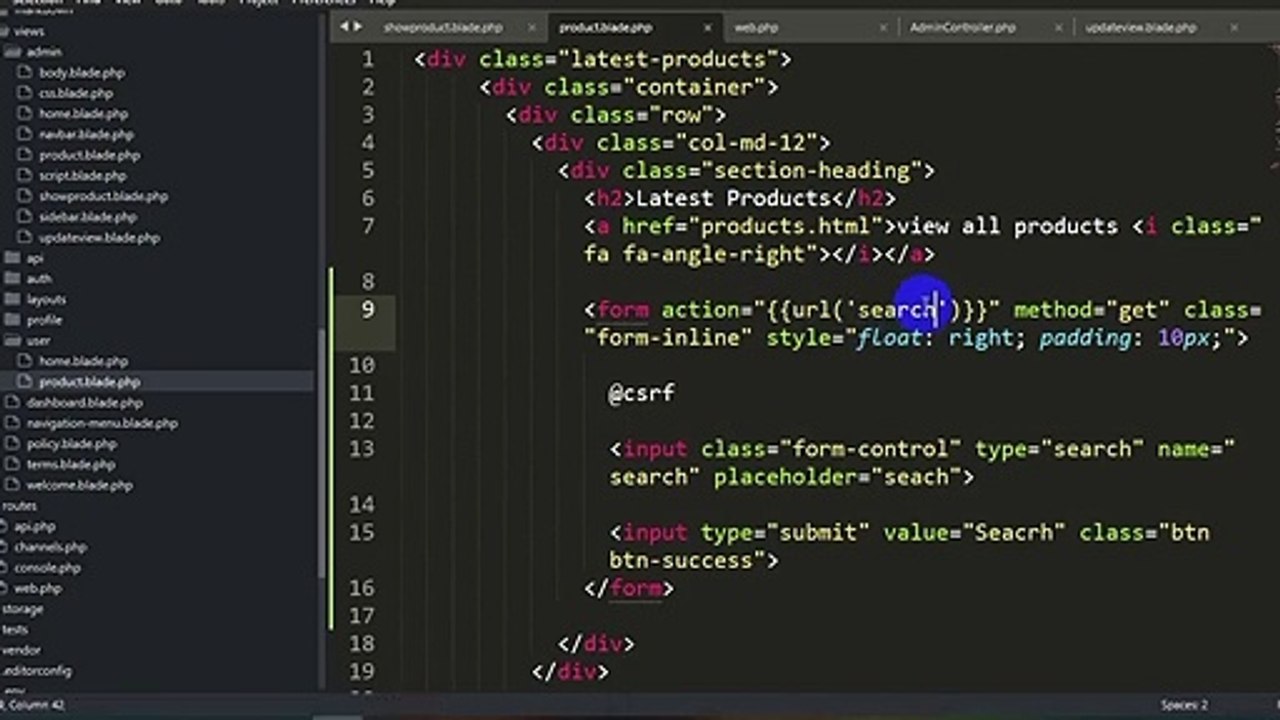Image resolution: width=1280 pixels, height=720 pixels.
Task: Open web.php in sidebar routes folder
Action: (x=37, y=589)
